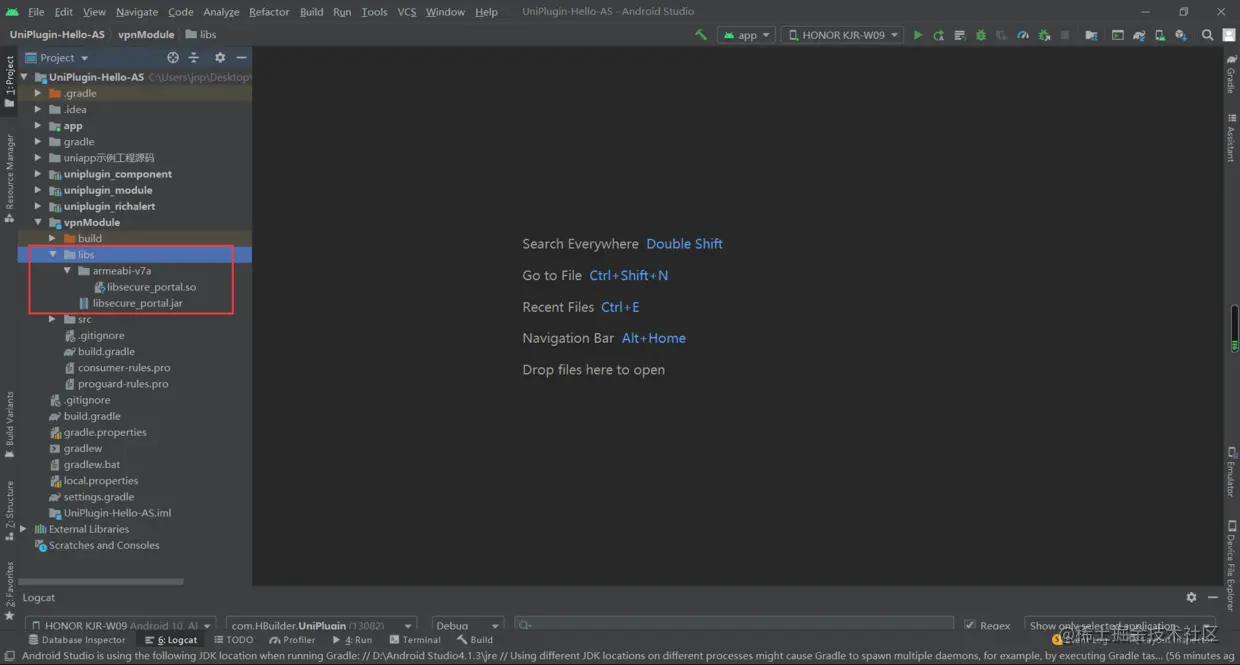Open the Refactor menu
The width and height of the screenshot is (1240, 665).
269,12
